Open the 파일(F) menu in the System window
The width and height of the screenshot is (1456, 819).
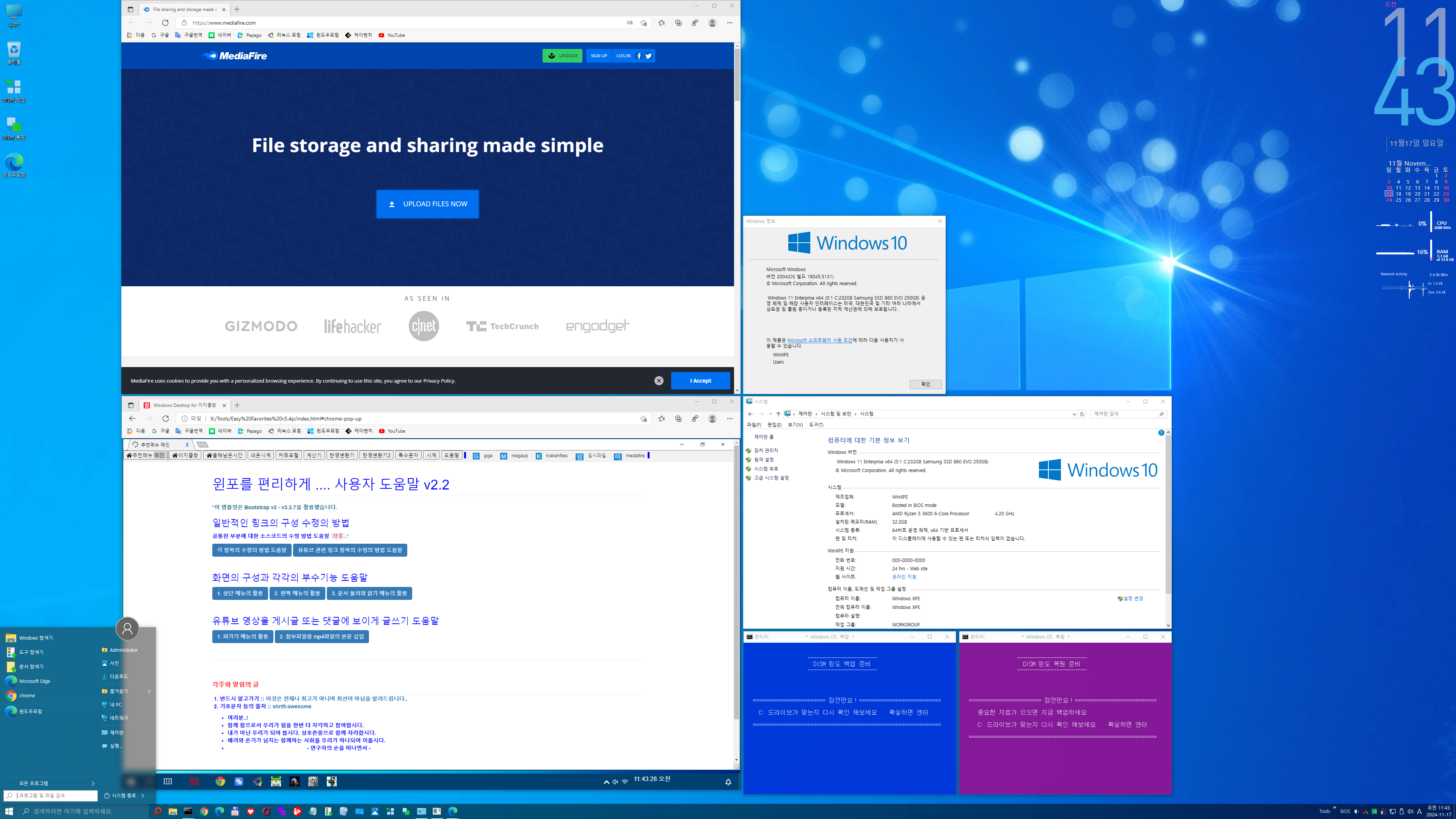pyautogui.click(x=753, y=425)
